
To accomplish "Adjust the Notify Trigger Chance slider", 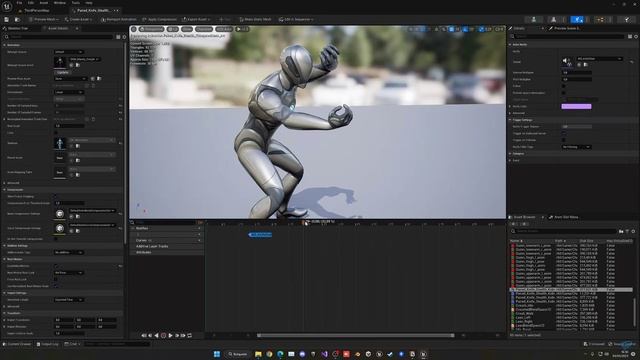I will [576, 127].
